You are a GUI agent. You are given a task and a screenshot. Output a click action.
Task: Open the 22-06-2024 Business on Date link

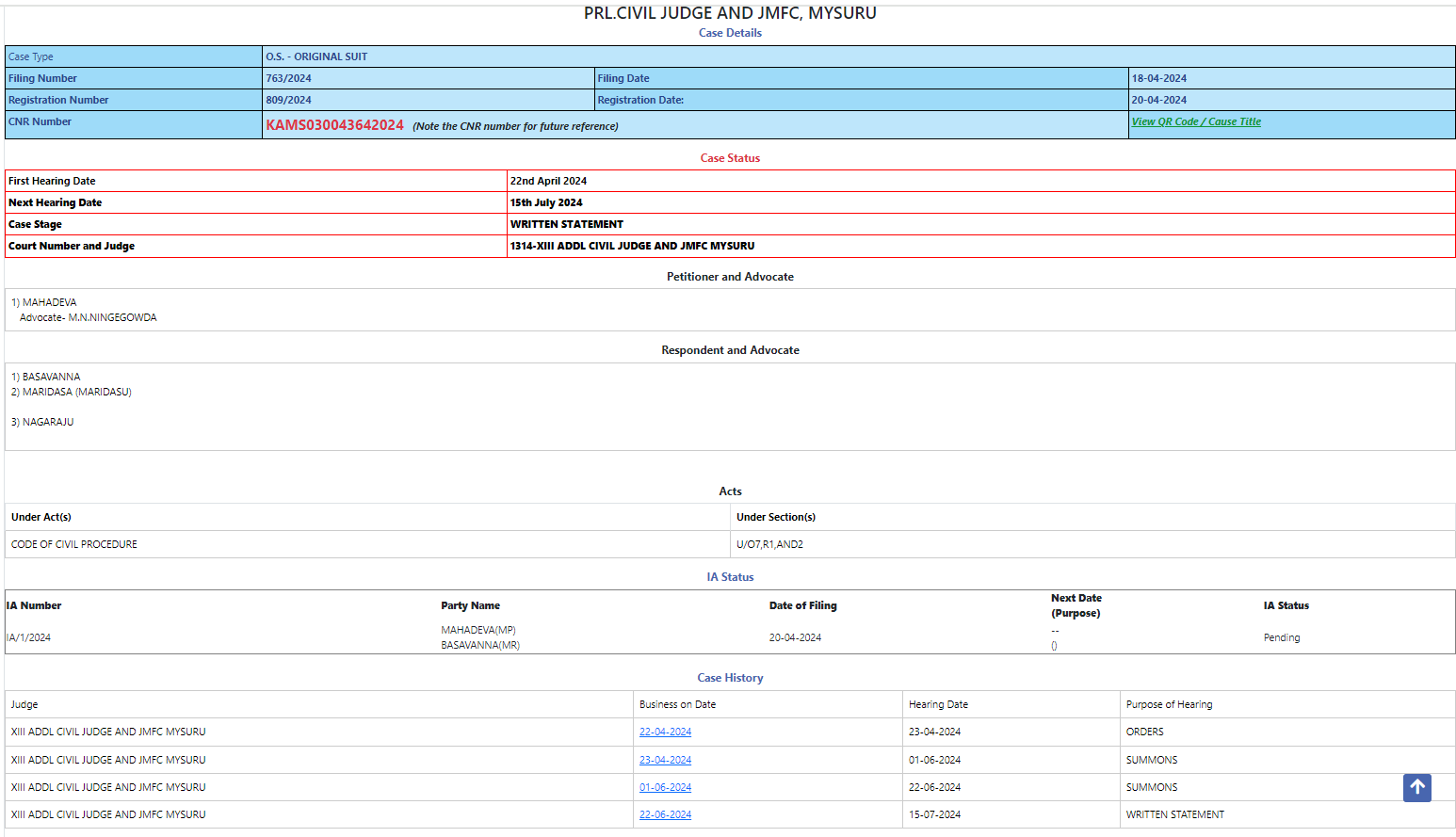[x=665, y=814]
